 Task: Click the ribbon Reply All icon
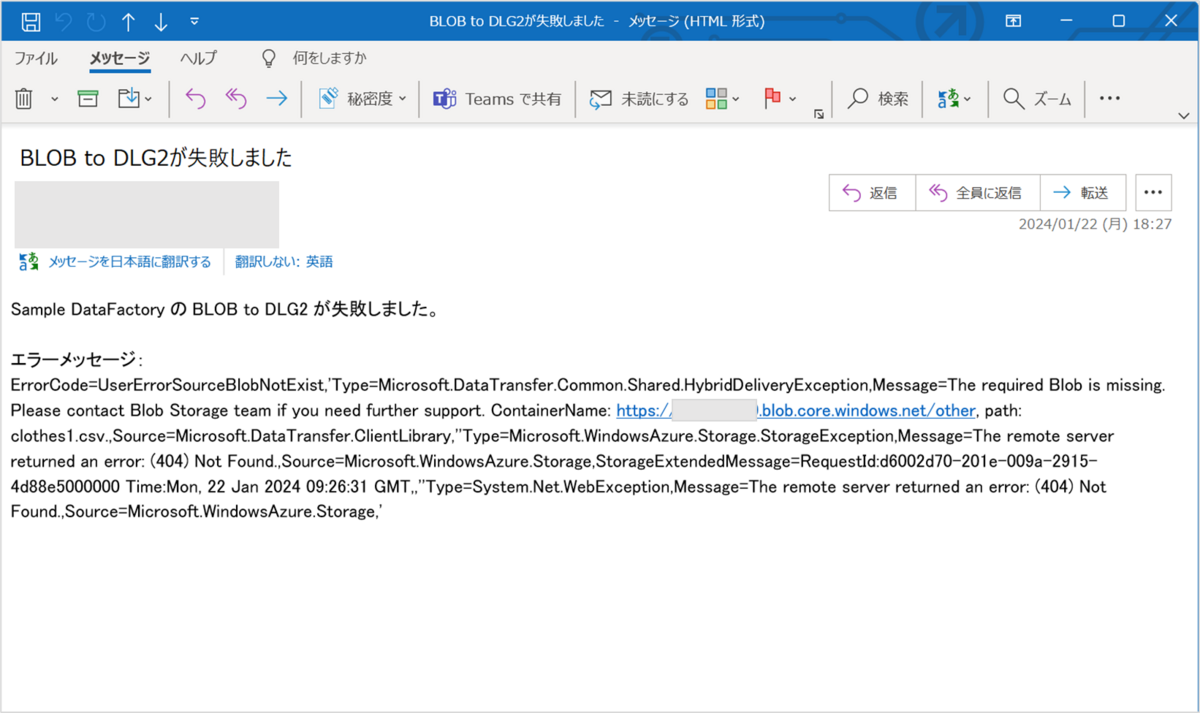click(x=236, y=98)
